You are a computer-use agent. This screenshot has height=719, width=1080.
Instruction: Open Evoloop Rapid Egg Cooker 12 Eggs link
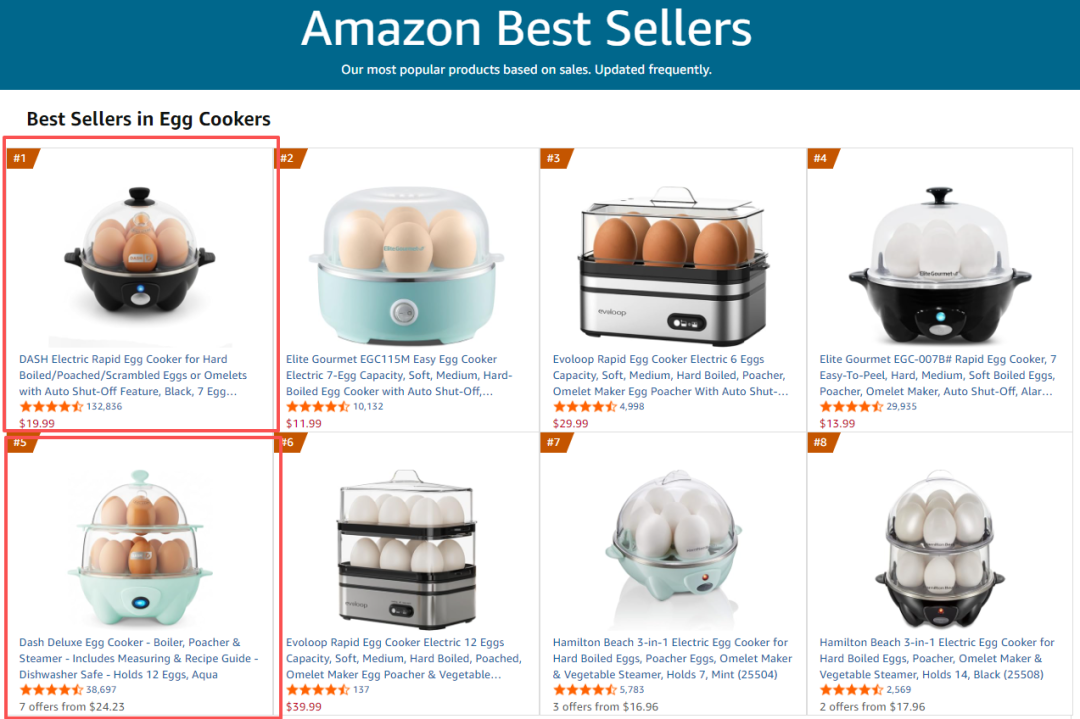[x=403, y=658]
